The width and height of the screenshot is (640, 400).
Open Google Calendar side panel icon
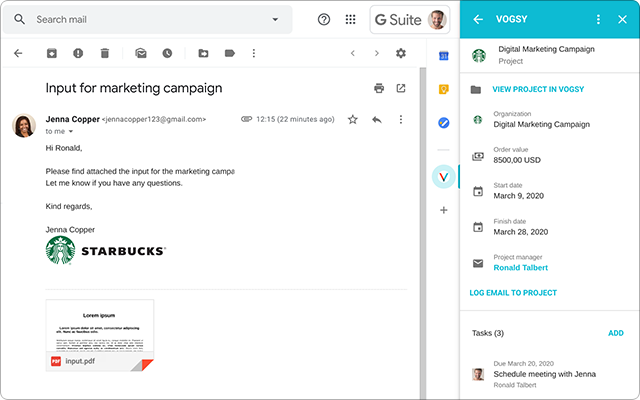(444, 56)
